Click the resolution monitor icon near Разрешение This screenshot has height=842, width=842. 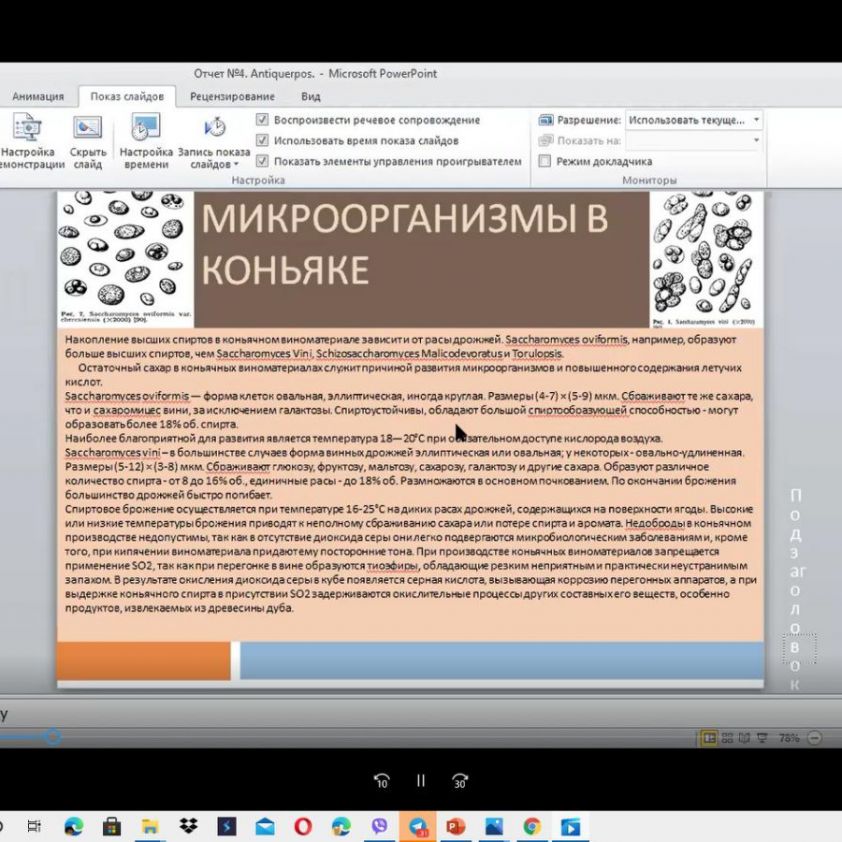click(x=547, y=120)
